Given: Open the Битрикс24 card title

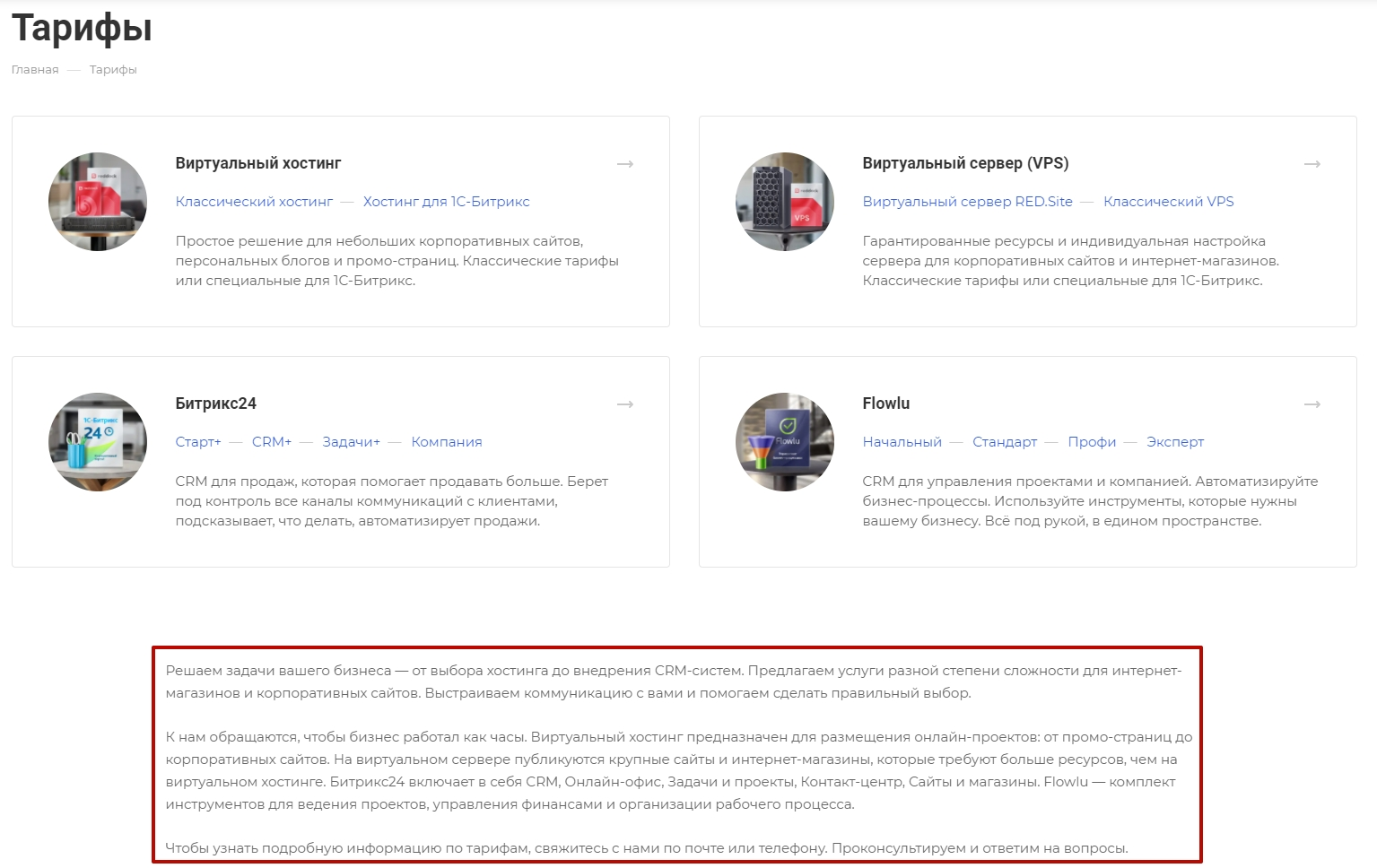Looking at the screenshot, I should [216, 404].
